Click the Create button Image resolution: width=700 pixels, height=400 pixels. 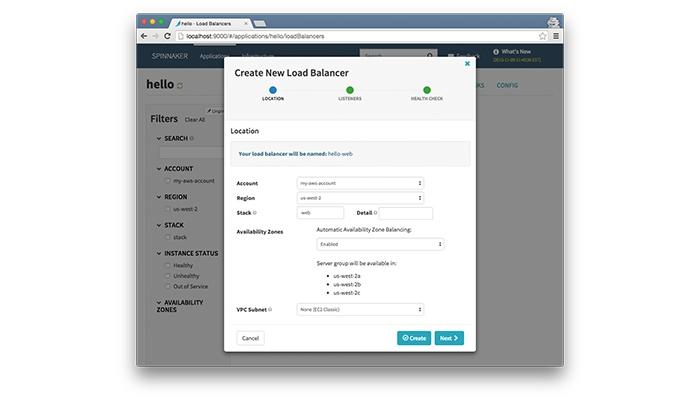[414, 338]
